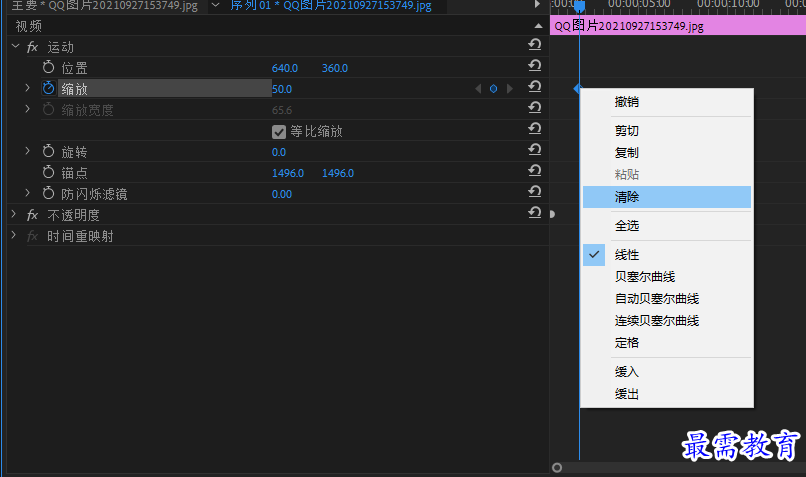The width and height of the screenshot is (806, 477).
Task: Select the pink QQ图片 clip bar
Action: pyautogui.click(x=678, y=25)
